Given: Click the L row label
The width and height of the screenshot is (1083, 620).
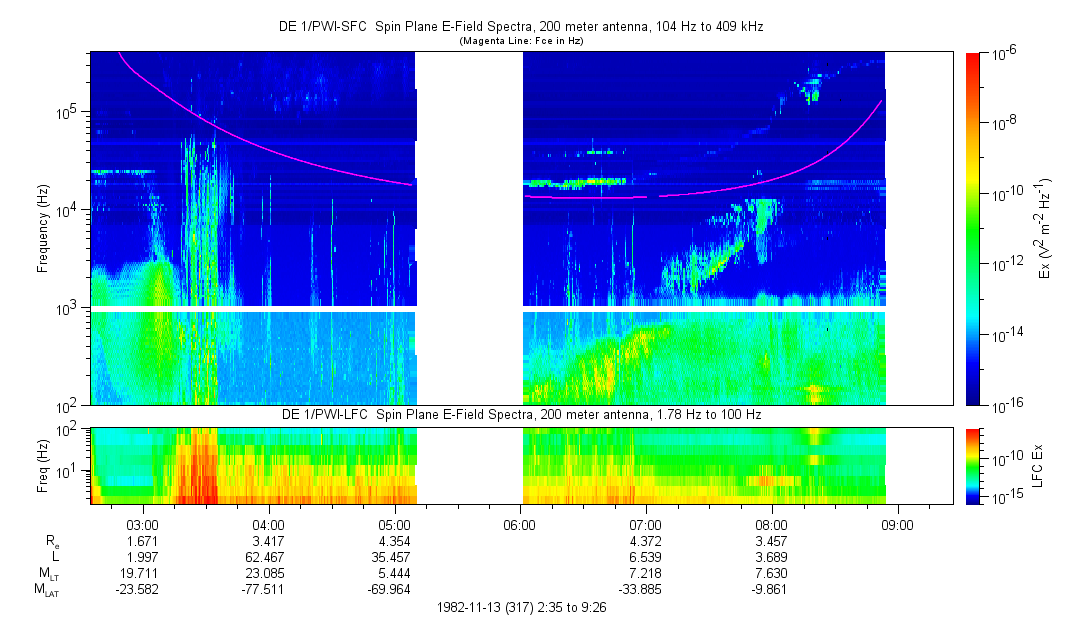Looking at the screenshot, I should point(55,557).
